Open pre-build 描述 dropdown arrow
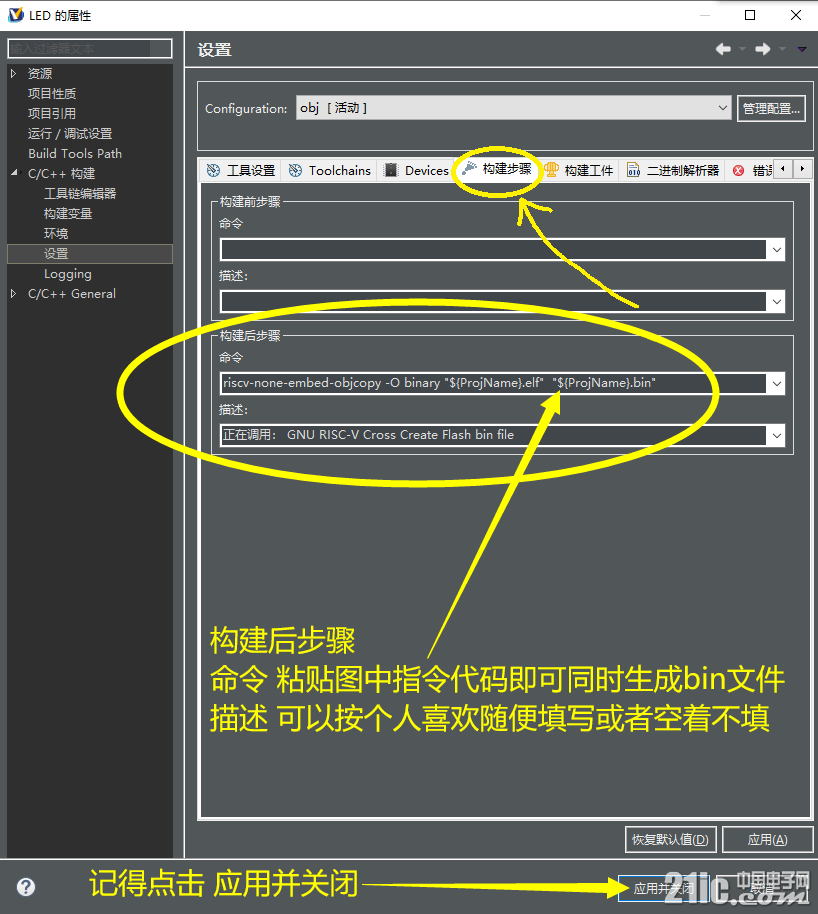The width and height of the screenshot is (818, 914). 777,302
